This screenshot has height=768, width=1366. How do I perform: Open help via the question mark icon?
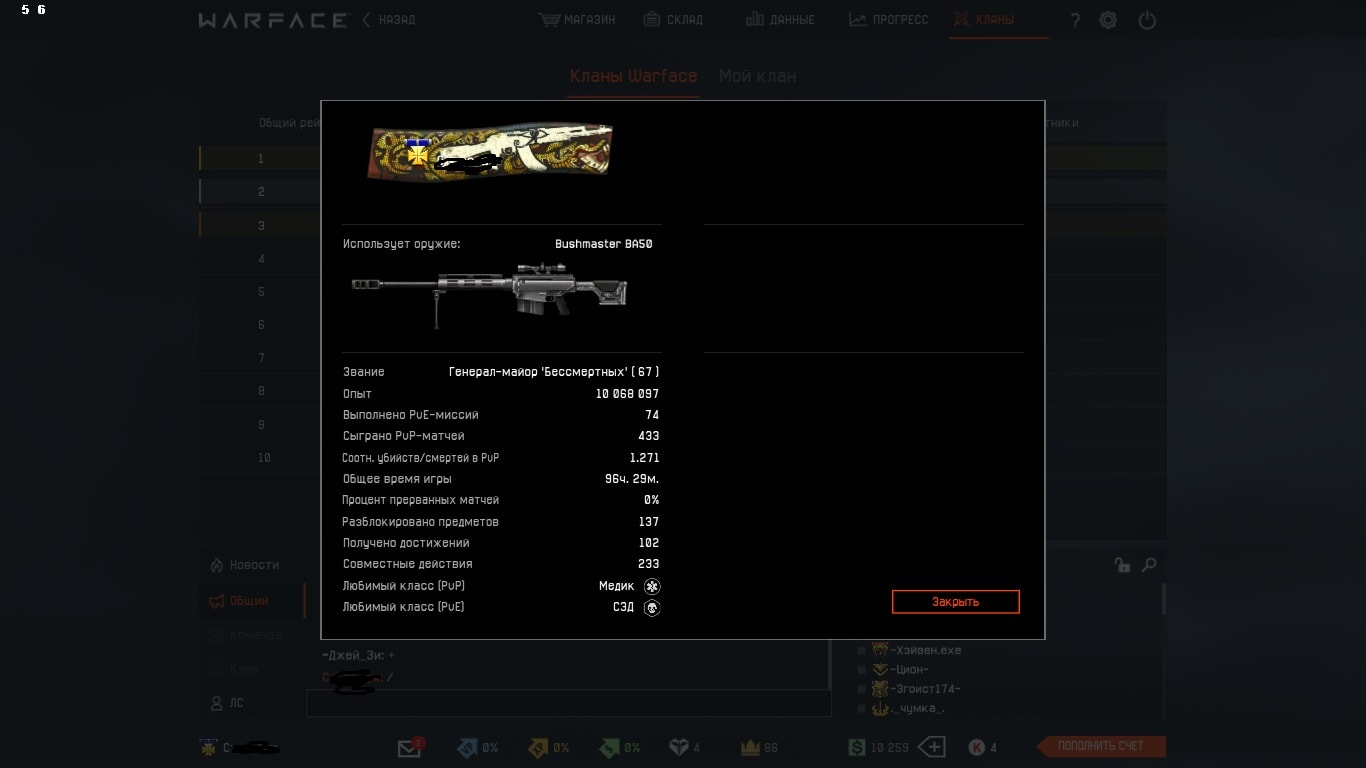(1075, 20)
